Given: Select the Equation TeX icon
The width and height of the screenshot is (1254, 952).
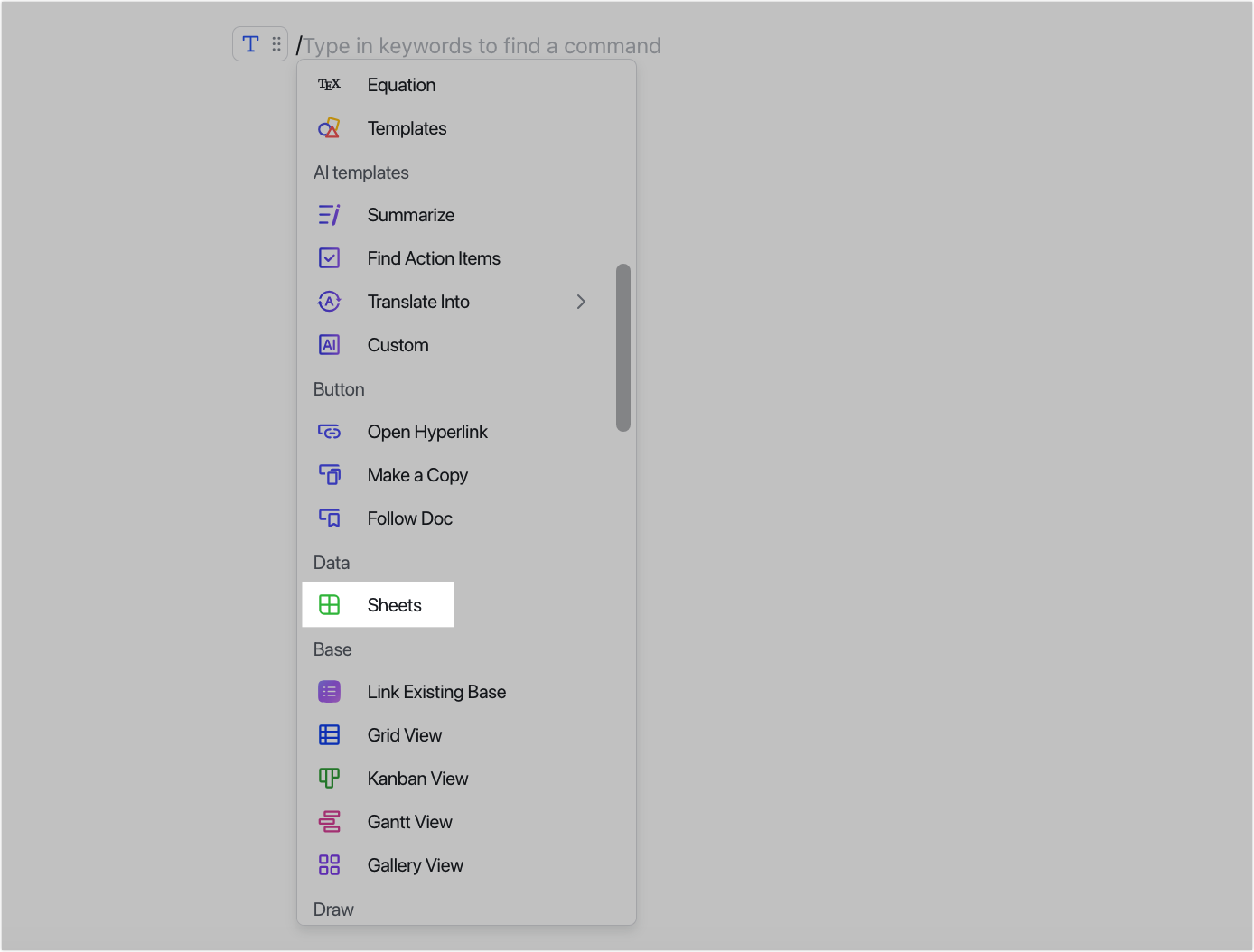Looking at the screenshot, I should [329, 84].
